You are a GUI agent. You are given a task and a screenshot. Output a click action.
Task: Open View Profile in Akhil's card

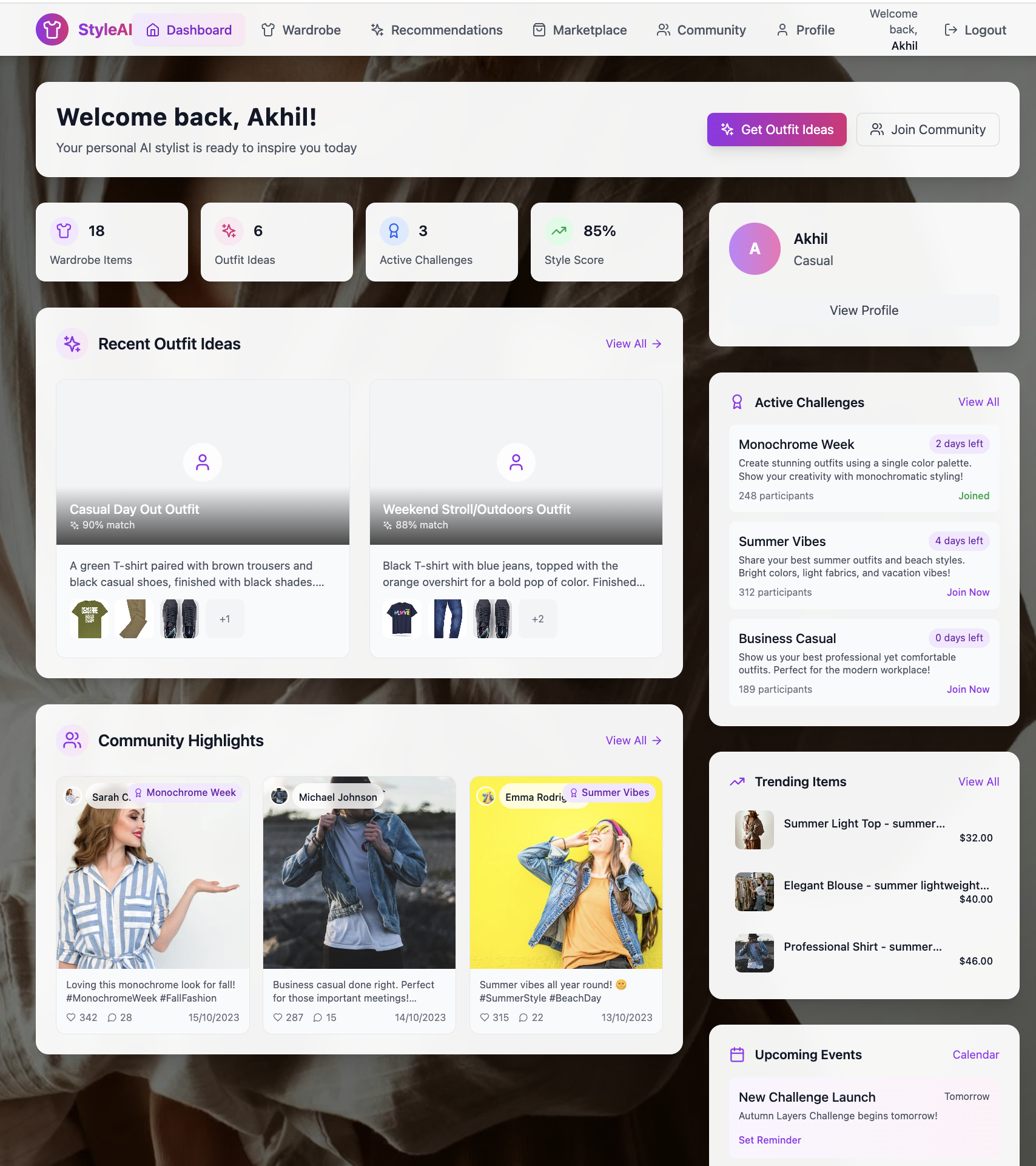coord(864,310)
